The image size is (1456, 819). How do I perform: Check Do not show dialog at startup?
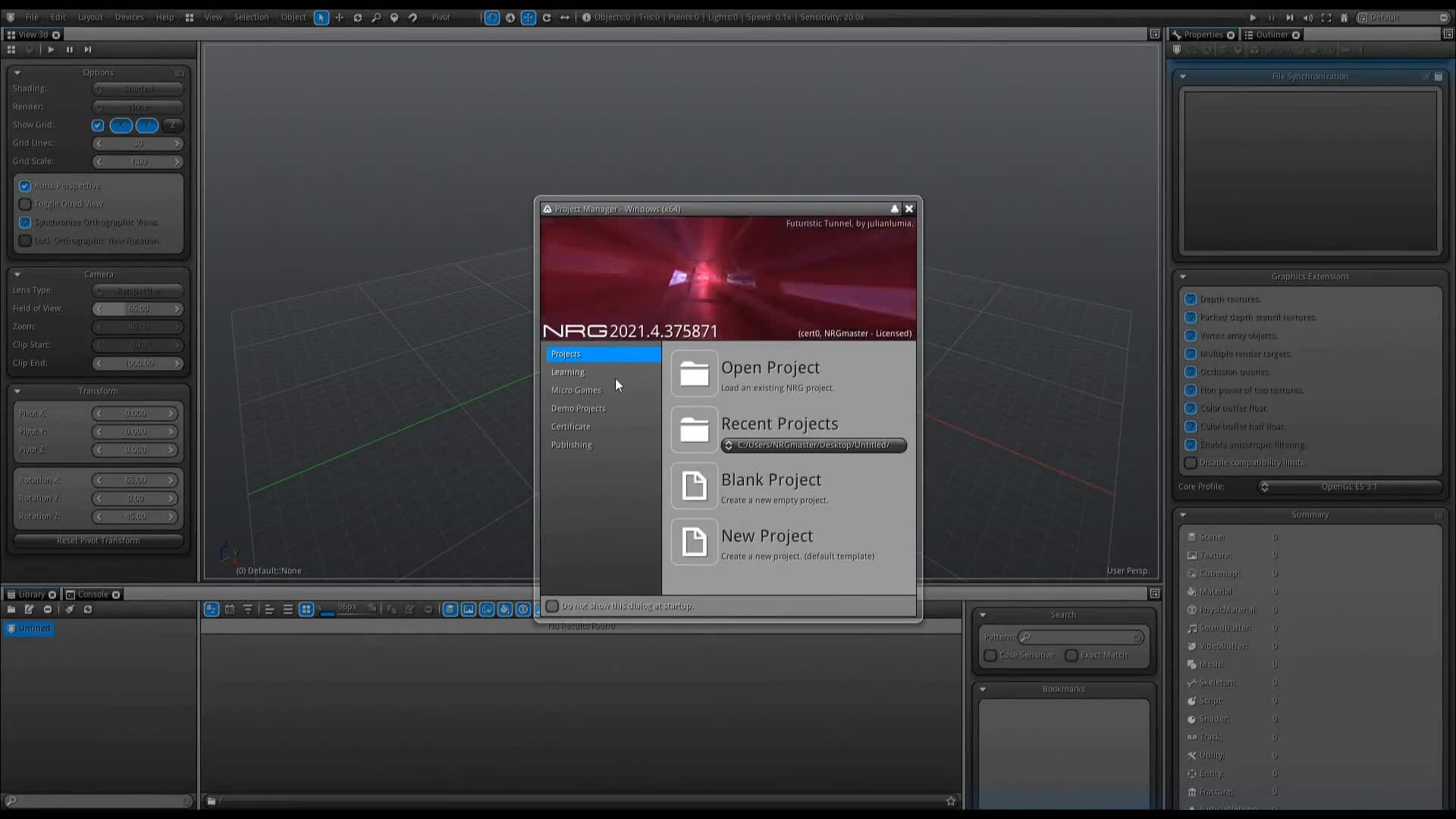click(553, 606)
